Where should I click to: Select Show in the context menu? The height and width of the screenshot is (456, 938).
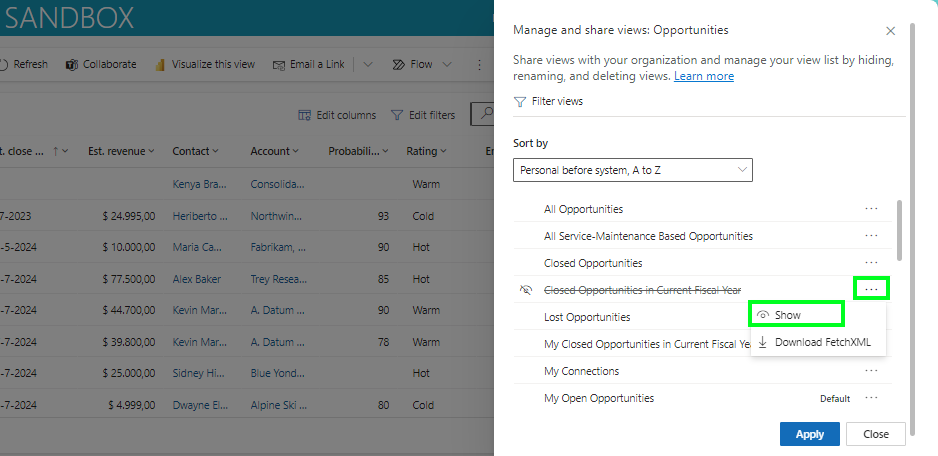pos(787,315)
